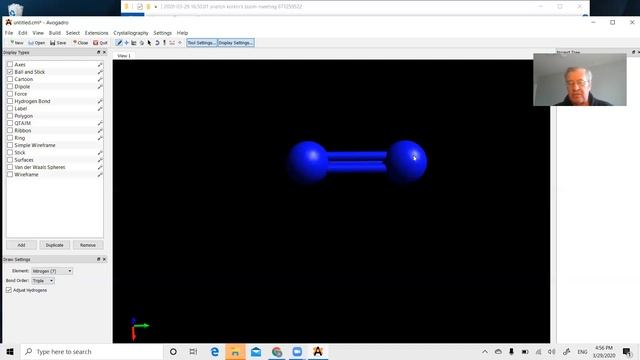The image size is (640, 360).
Task: Select the Auto Rotate tool
Action: 157,43
